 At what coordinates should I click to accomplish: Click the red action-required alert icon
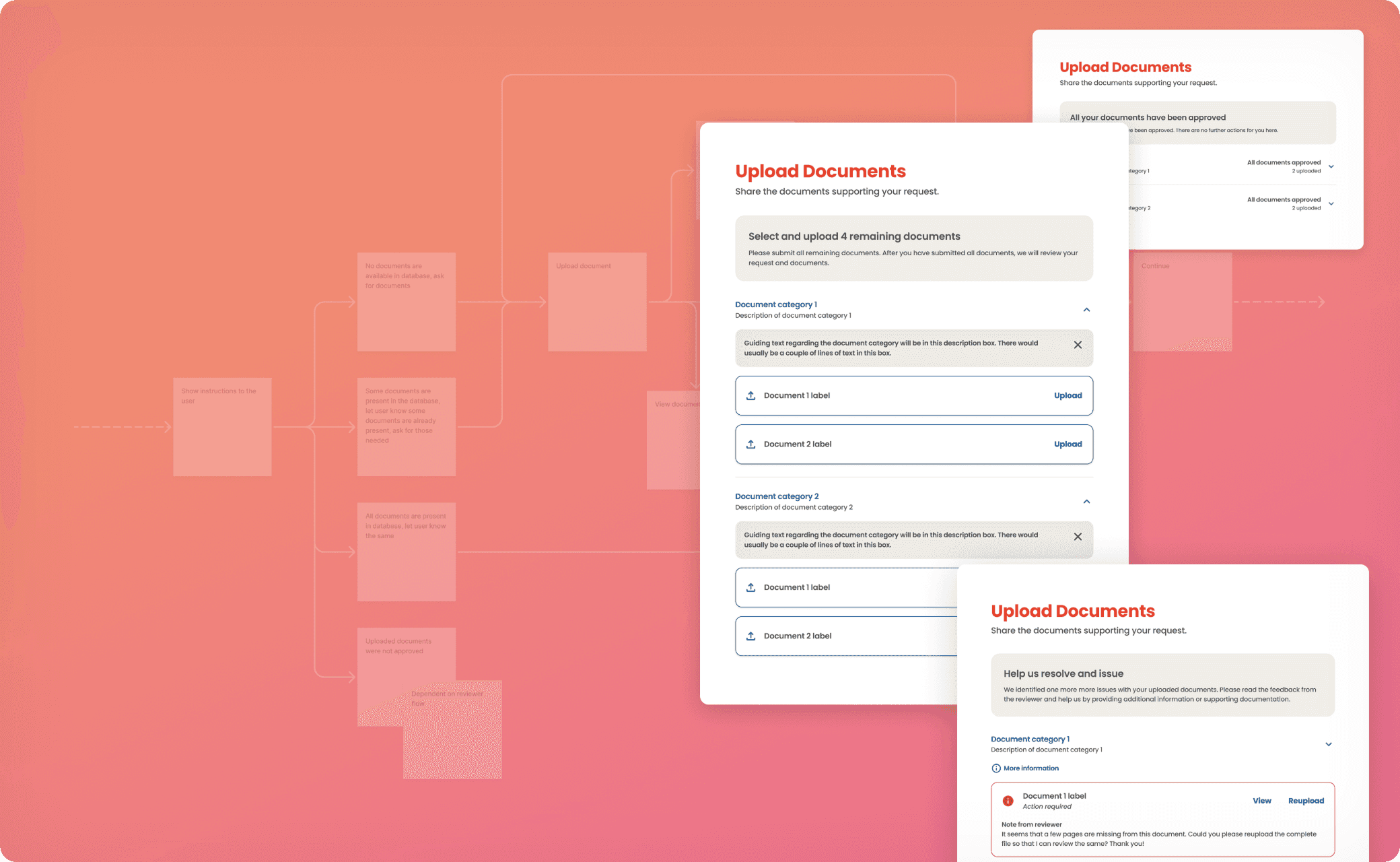1008,801
